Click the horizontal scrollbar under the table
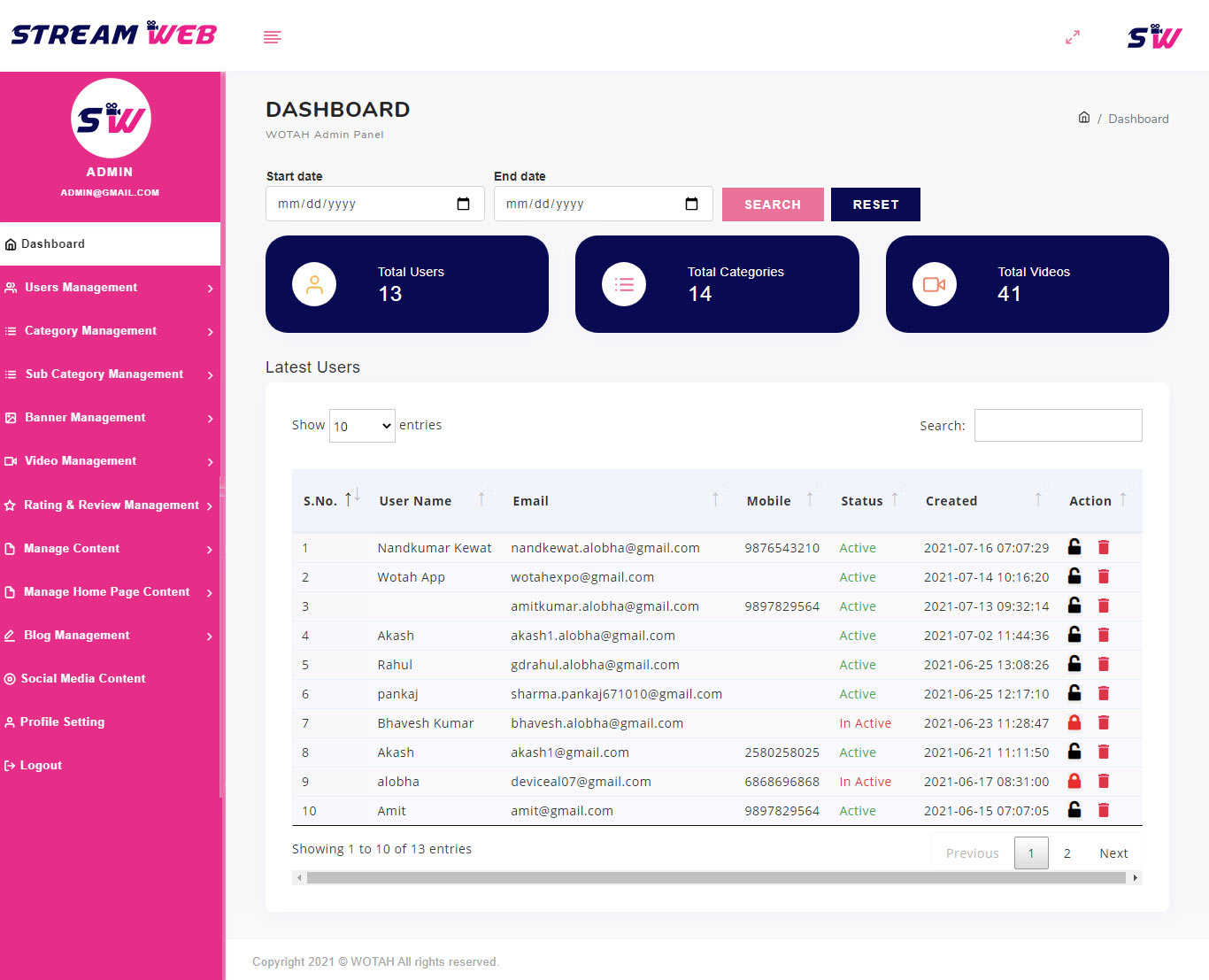Viewport: 1209px width, 980px height. point(716,878)
